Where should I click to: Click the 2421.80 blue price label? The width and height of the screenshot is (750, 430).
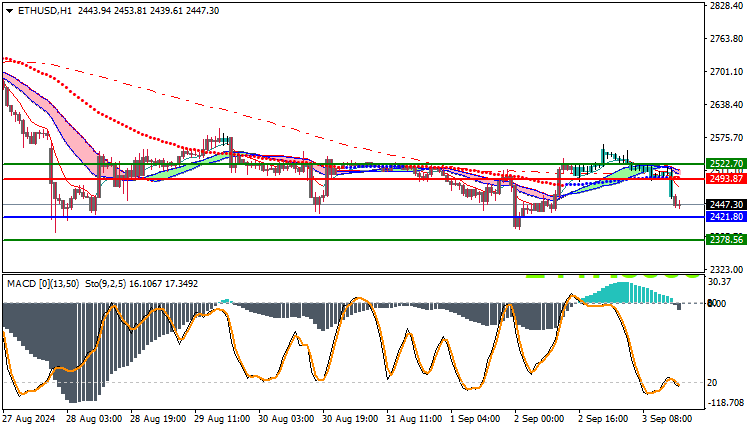[x=726, y=217]
